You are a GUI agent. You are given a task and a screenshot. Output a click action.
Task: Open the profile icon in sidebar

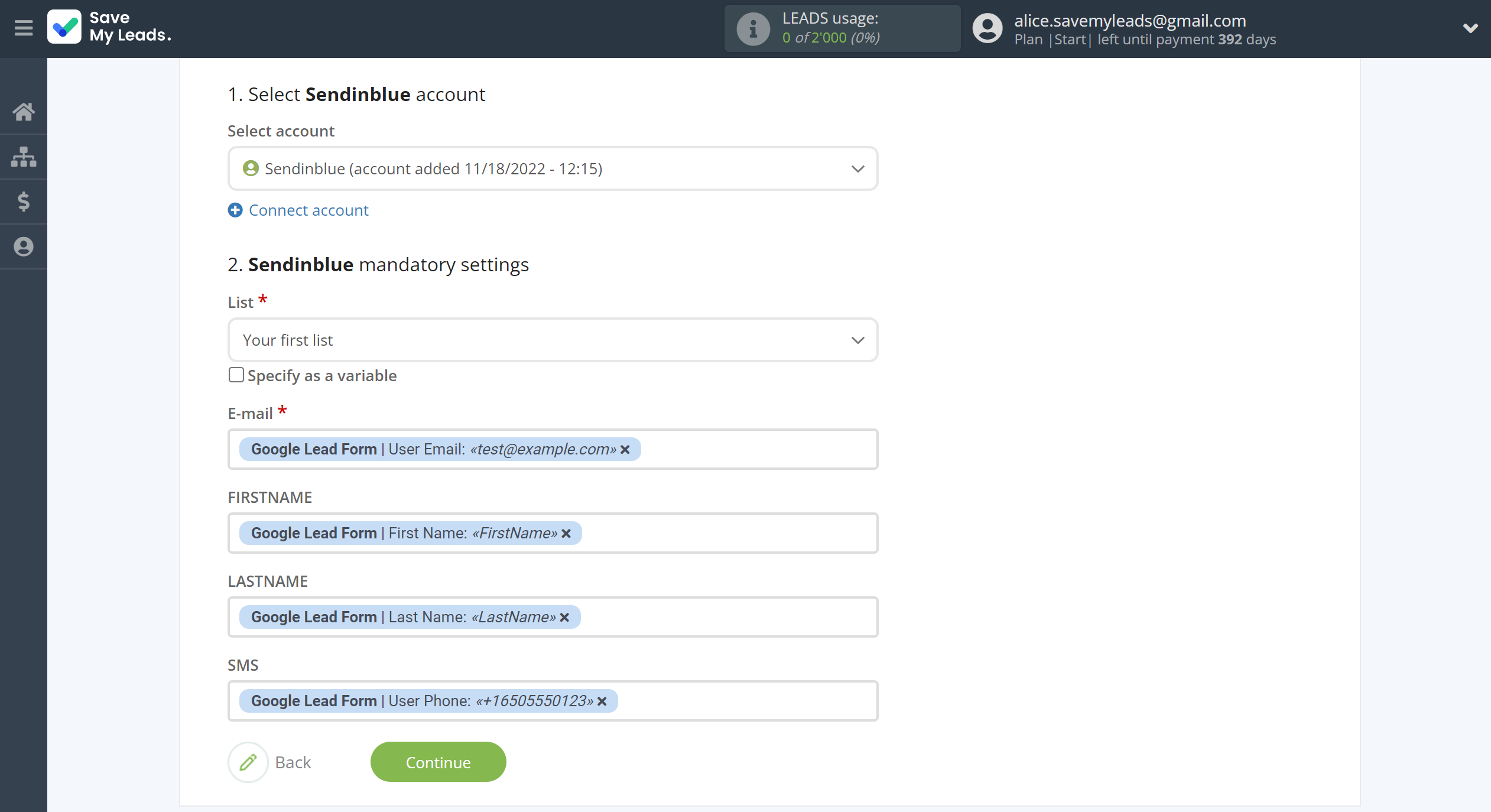[24, 246]
